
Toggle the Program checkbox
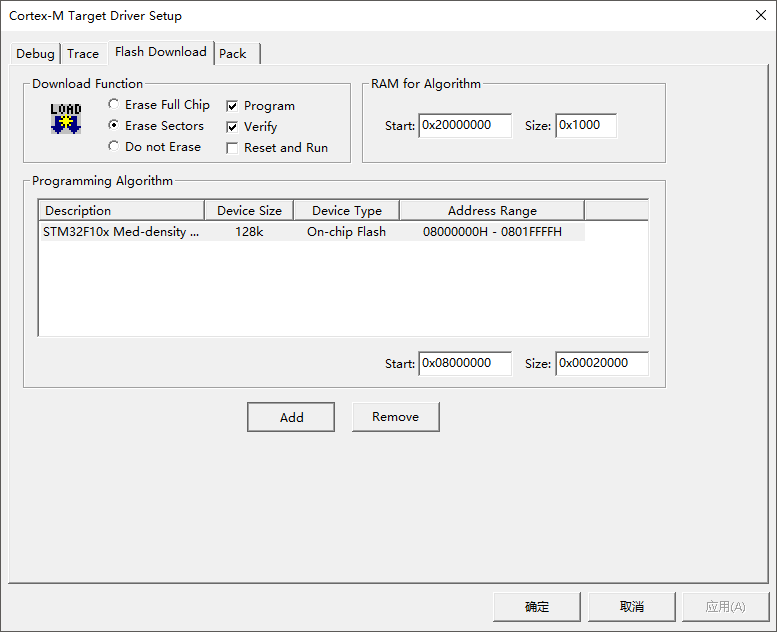[x=232, y=106]
